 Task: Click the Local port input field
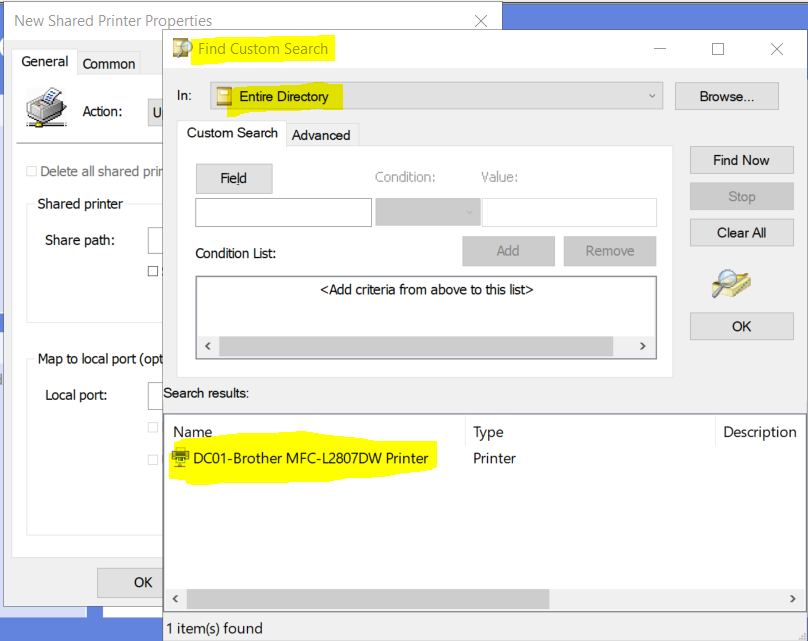click(156, 396)
